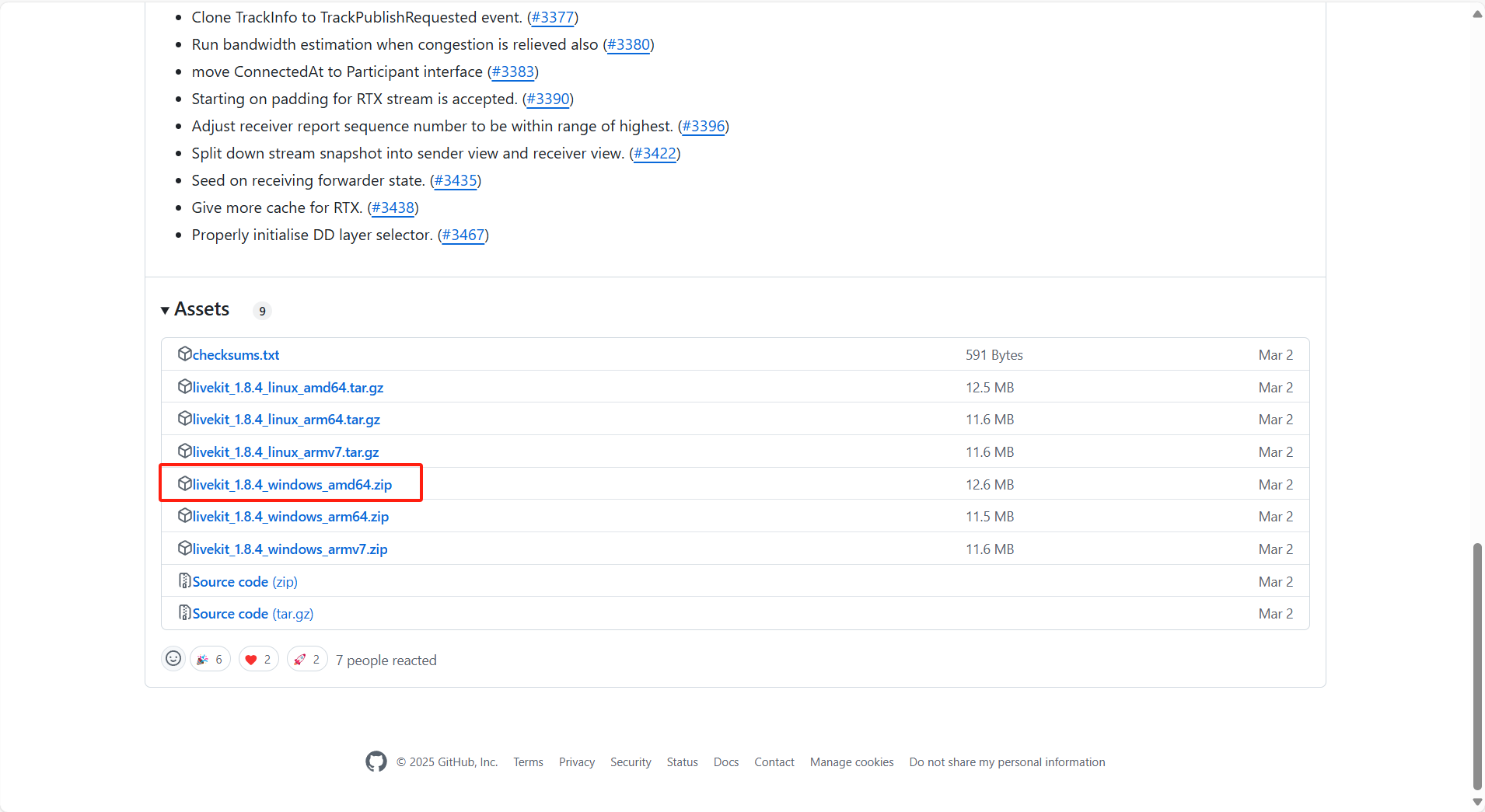Click package icon beside windows_amd64.zip

(184, 484)
